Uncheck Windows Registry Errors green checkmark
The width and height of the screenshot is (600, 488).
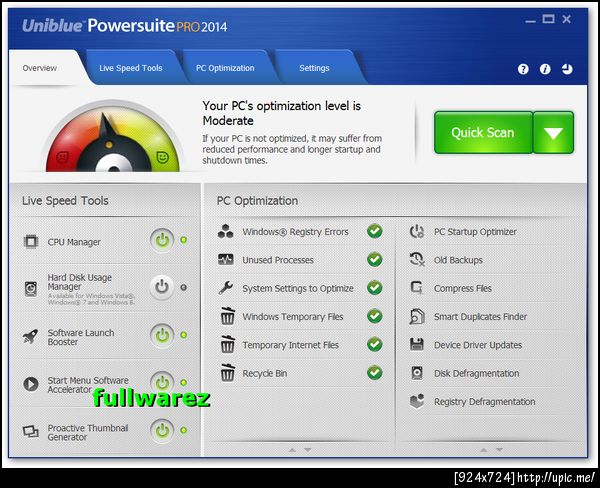[375, 231]
